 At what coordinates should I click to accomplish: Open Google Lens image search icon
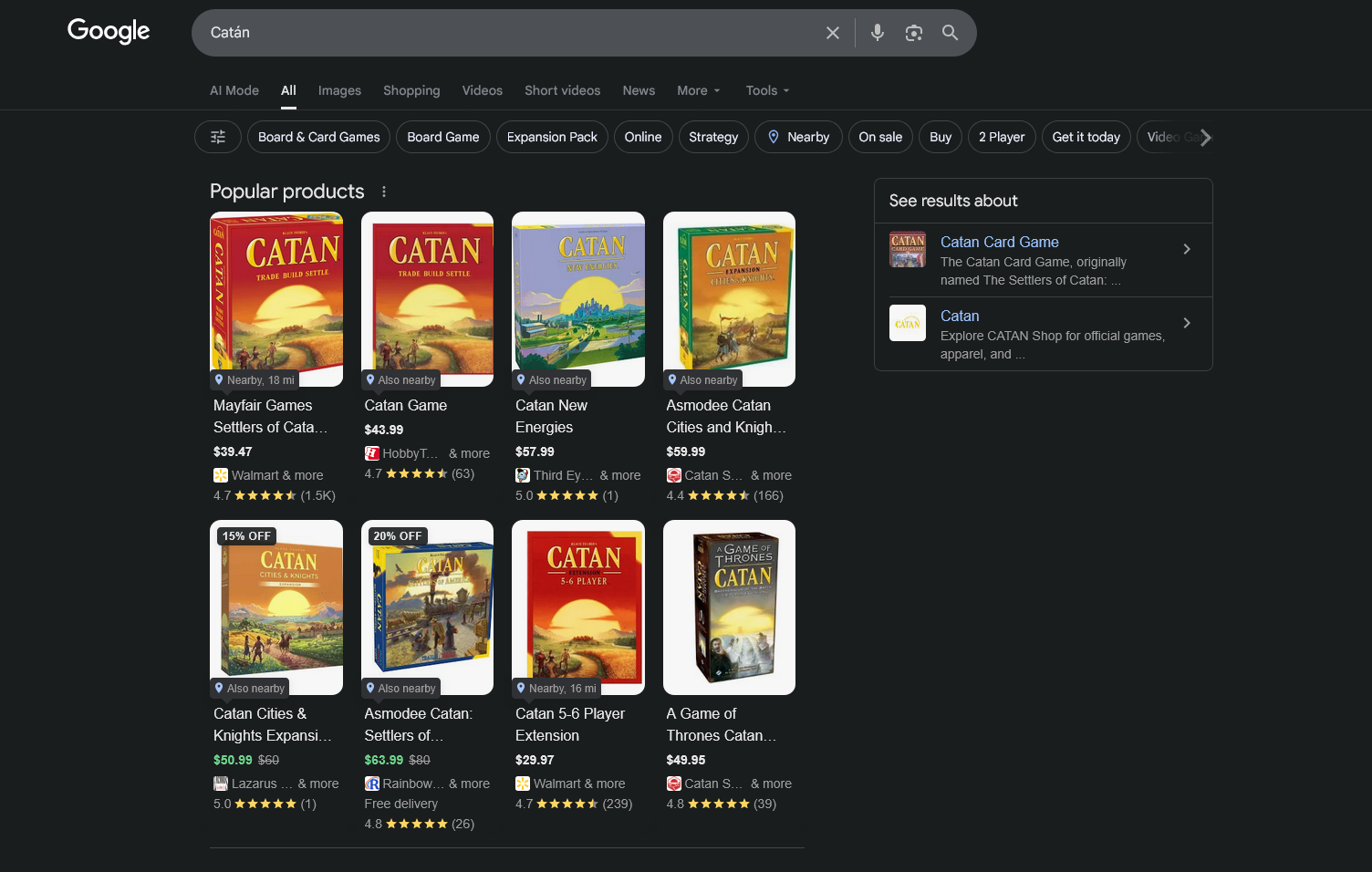tap(914, 33)
